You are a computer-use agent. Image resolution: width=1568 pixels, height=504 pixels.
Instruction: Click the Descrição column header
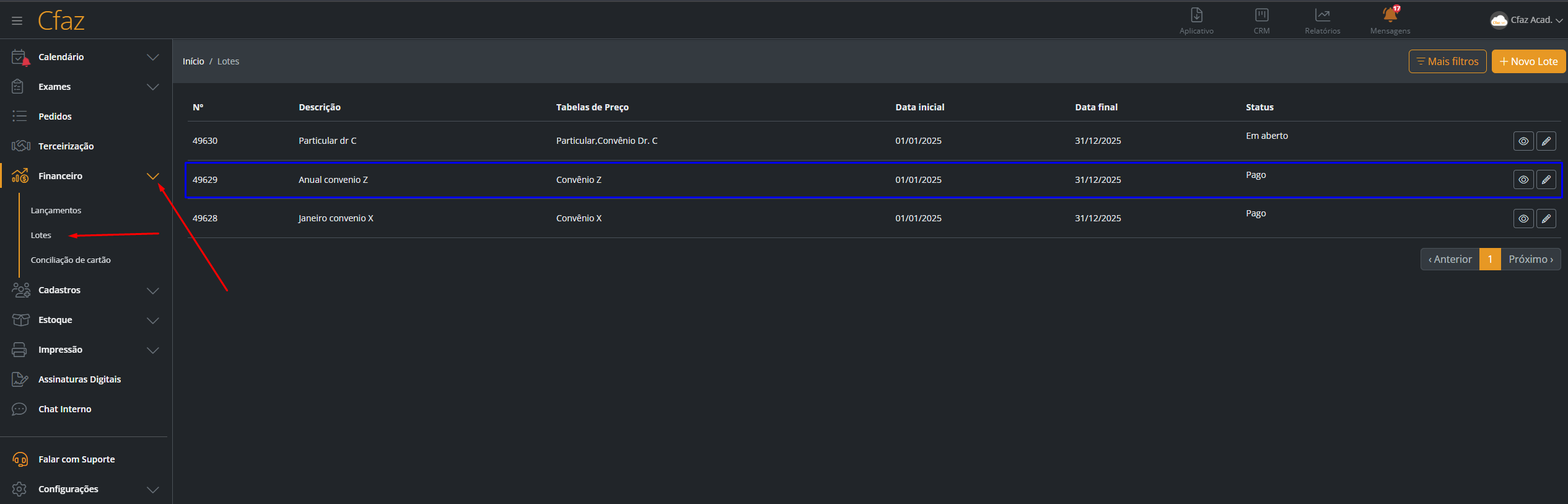click(x=320, y=107)
